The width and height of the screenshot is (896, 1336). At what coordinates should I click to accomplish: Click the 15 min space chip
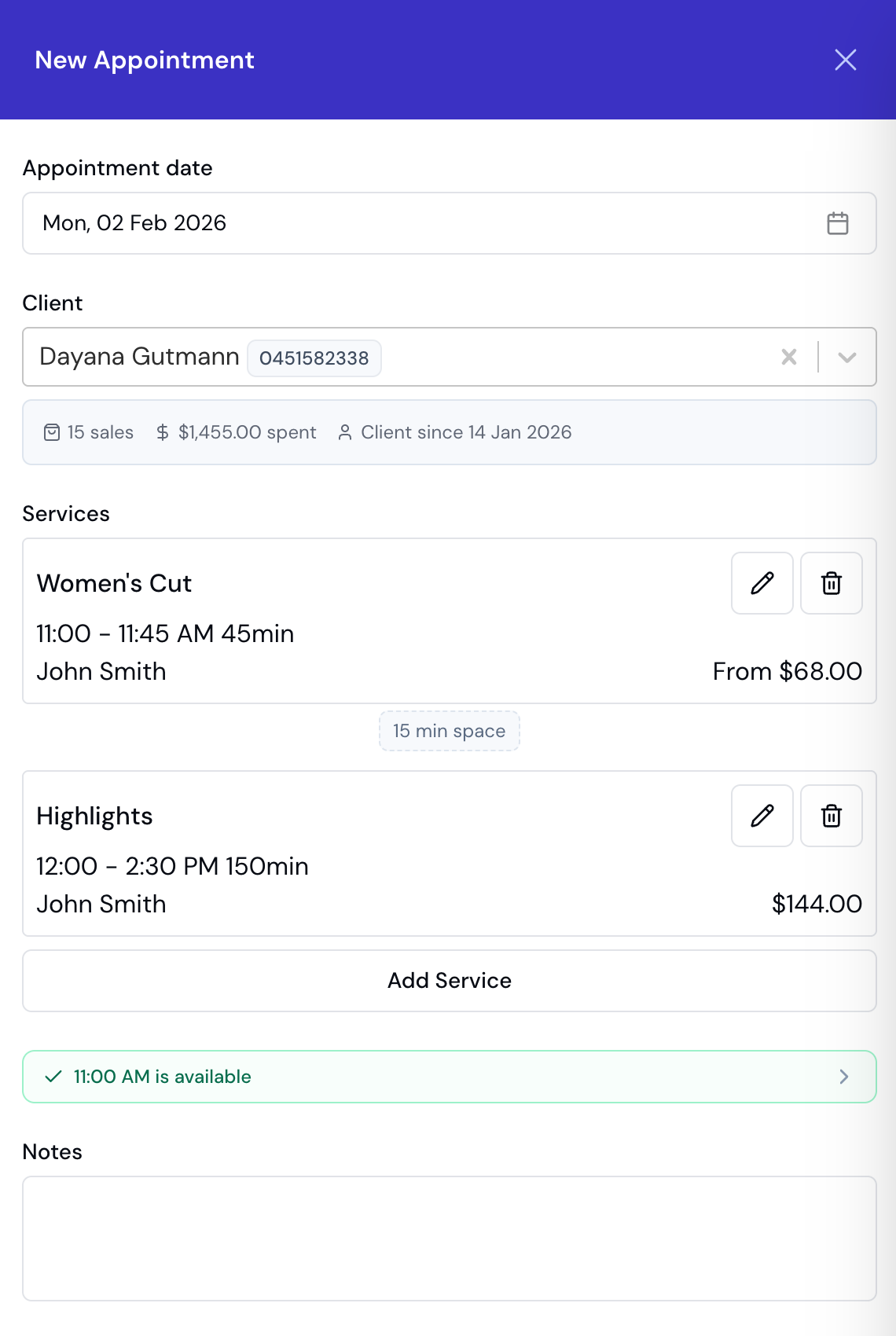(449, 731)
